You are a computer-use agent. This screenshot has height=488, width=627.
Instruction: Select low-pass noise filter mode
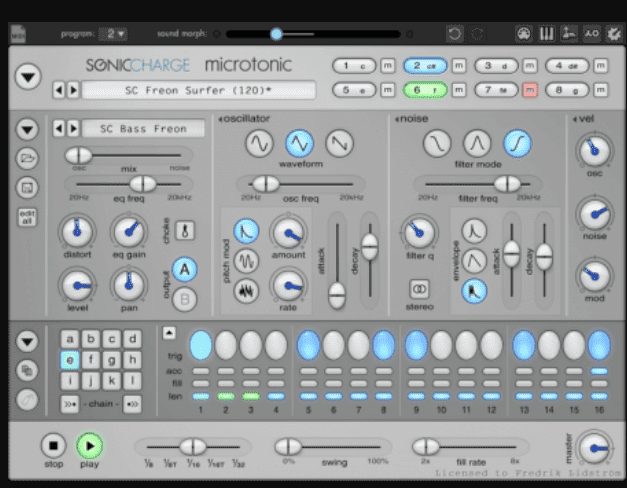click(437, 143)
